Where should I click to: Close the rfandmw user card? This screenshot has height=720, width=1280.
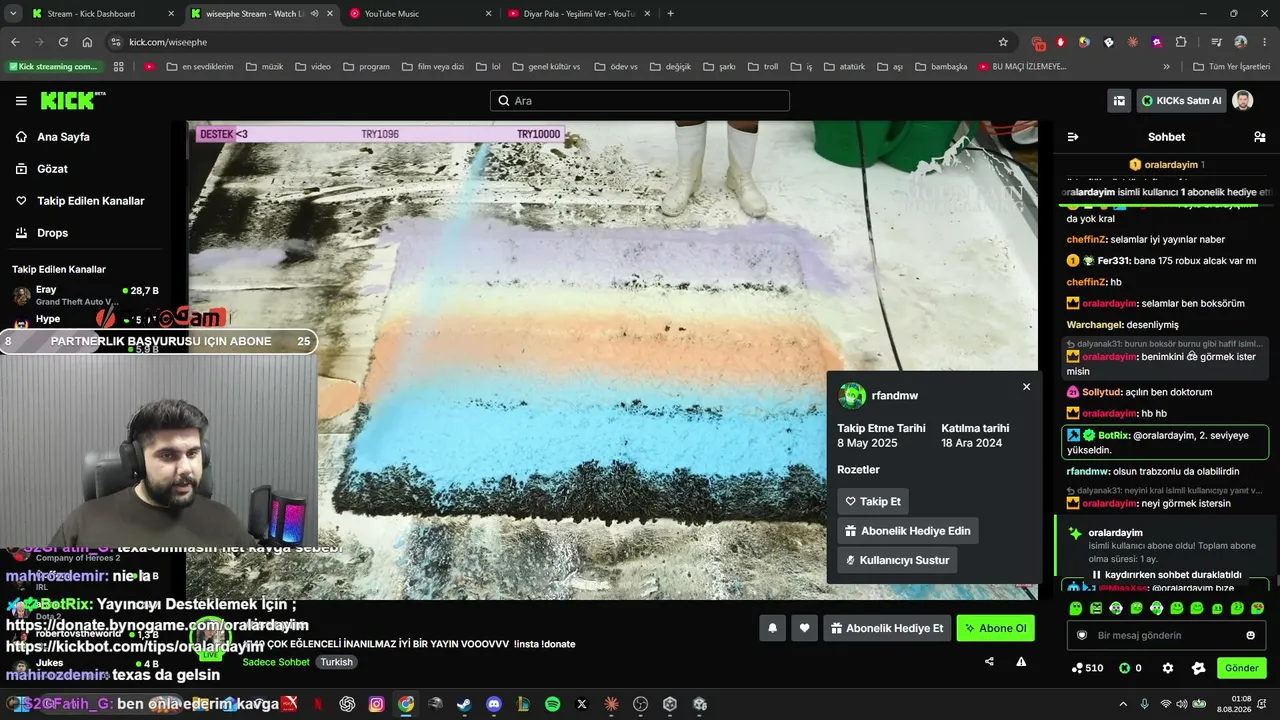1026,386
